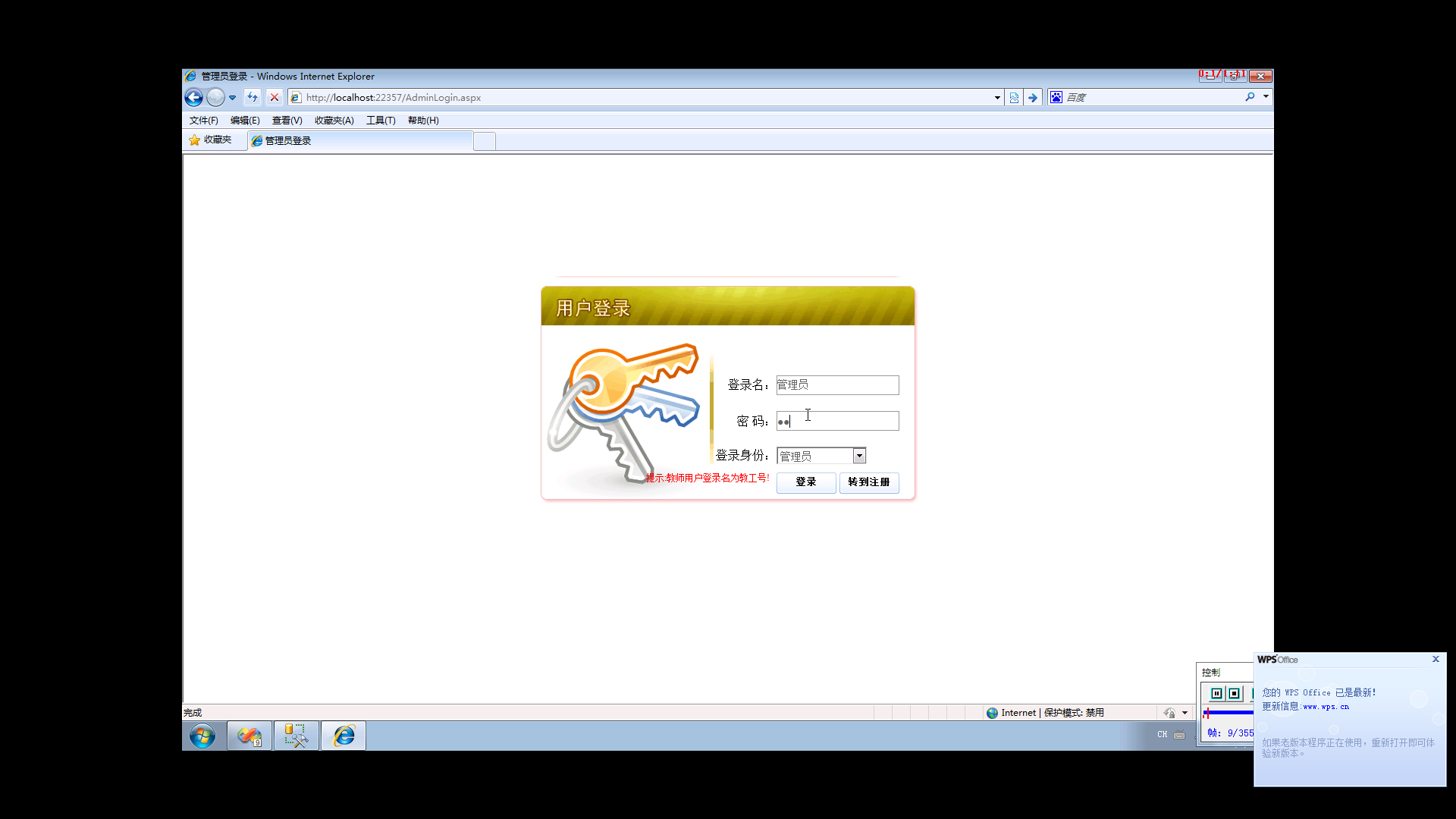Open the 文件(F) menu

[203, 121]
